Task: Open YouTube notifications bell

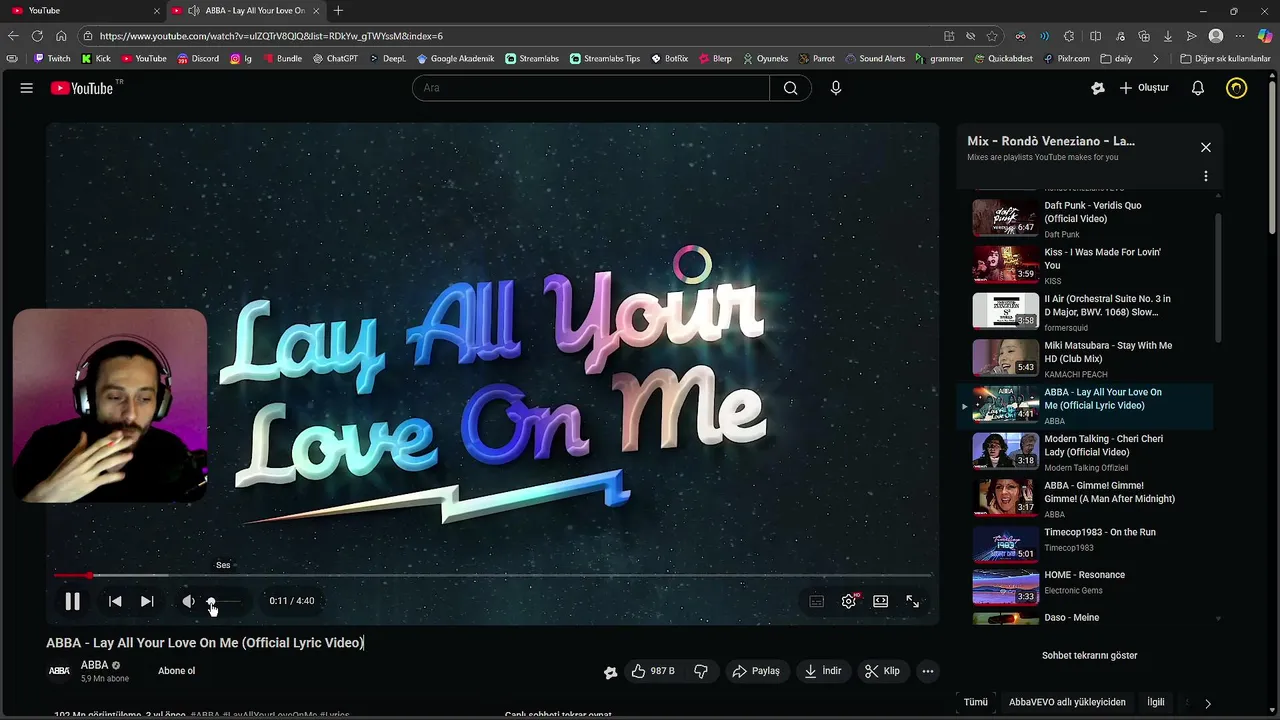Action: (x=1198, y=88)
